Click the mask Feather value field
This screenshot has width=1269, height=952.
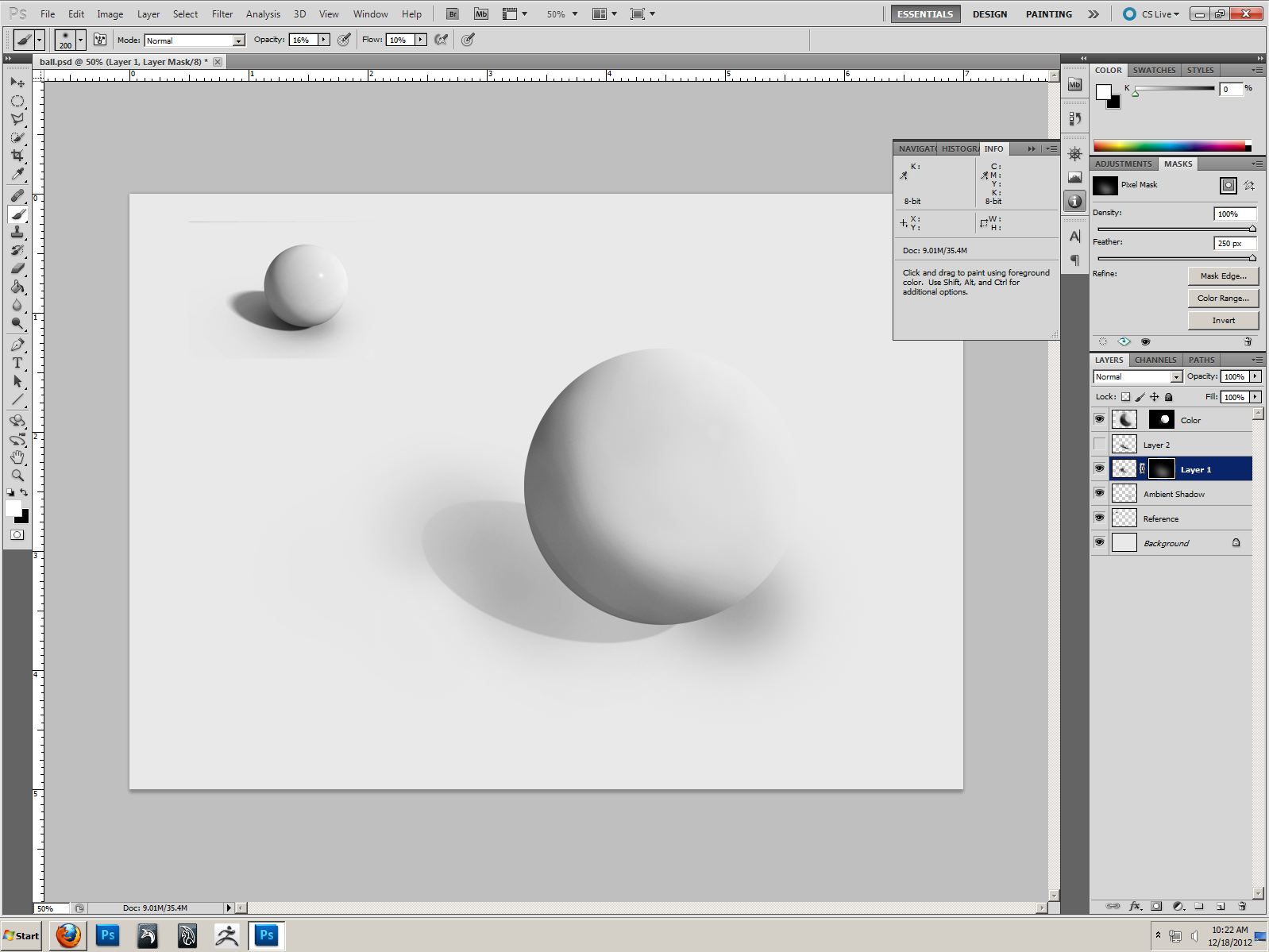[1235, 244]
